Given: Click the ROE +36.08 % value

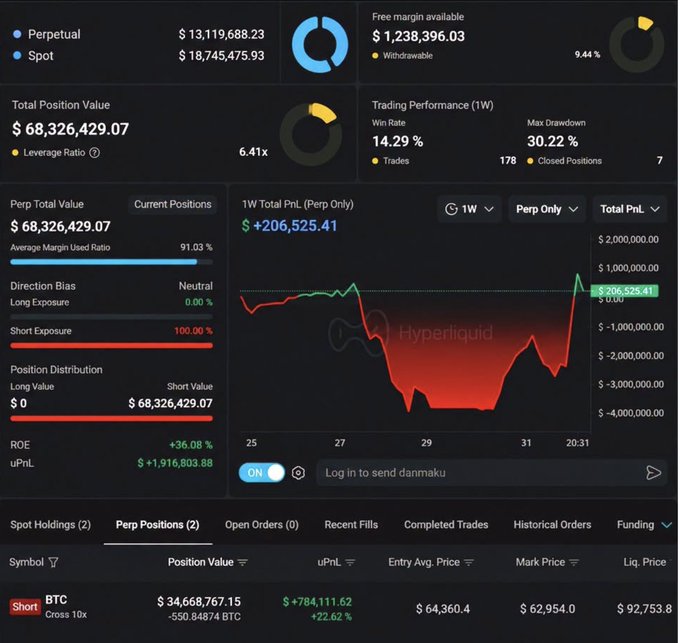Looking at the screenshot, I should click(191, 445).
